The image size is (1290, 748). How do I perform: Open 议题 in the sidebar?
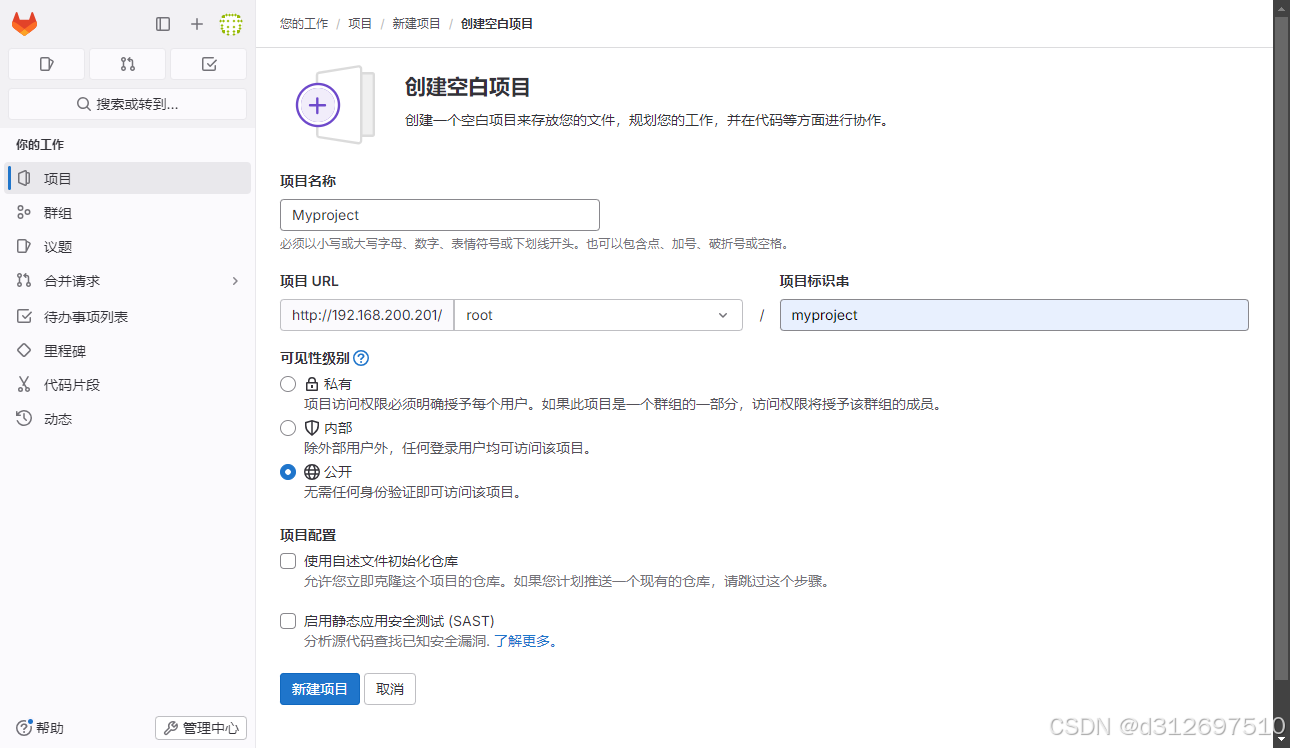point(128,246)
